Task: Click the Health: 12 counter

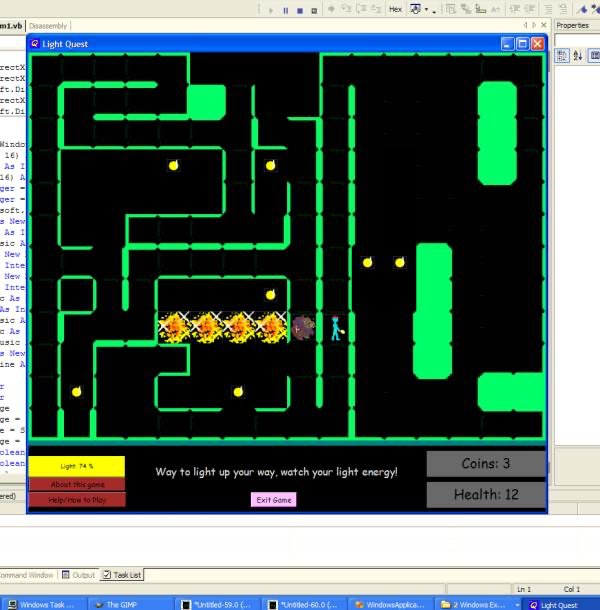Action: coord(486,494)
